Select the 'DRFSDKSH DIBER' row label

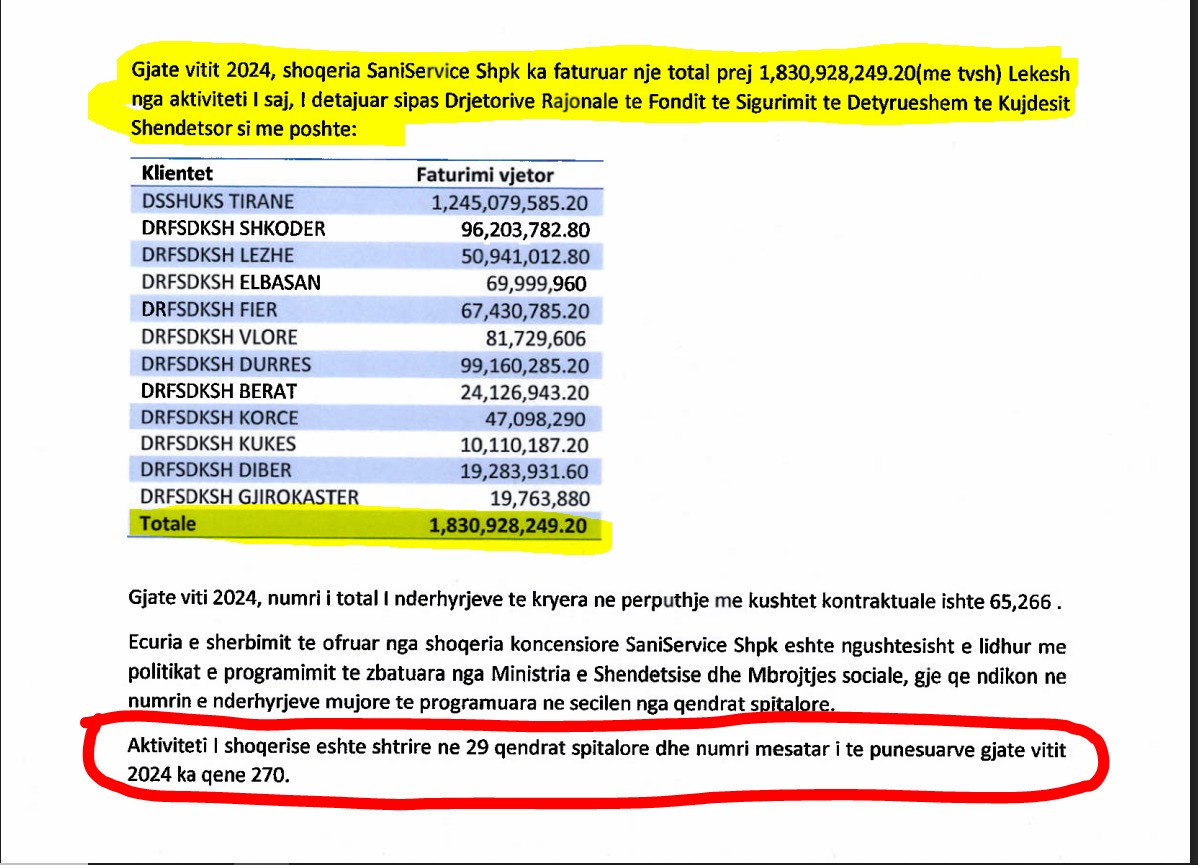tap(216, 470)
